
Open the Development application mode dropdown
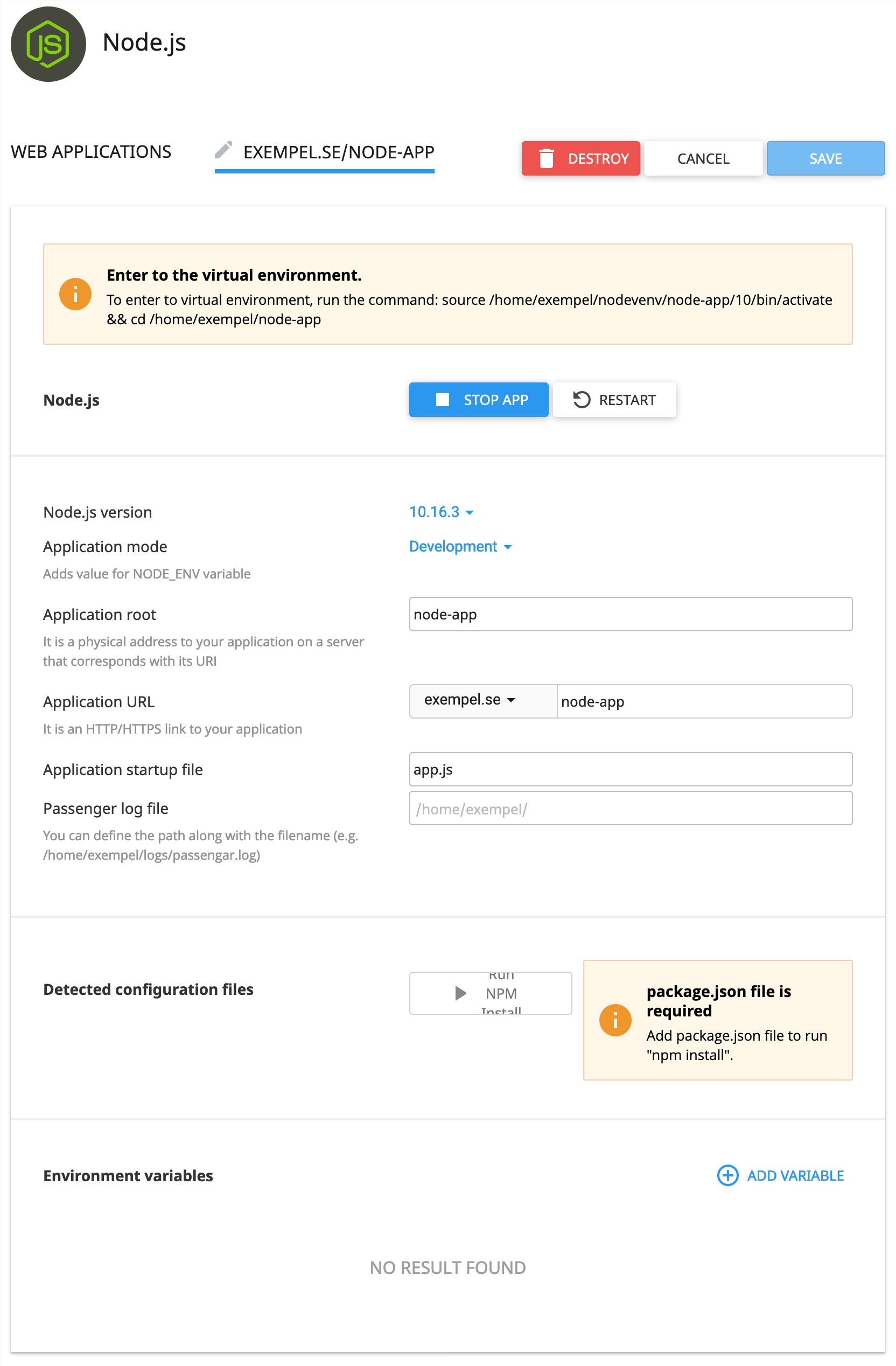460,546
